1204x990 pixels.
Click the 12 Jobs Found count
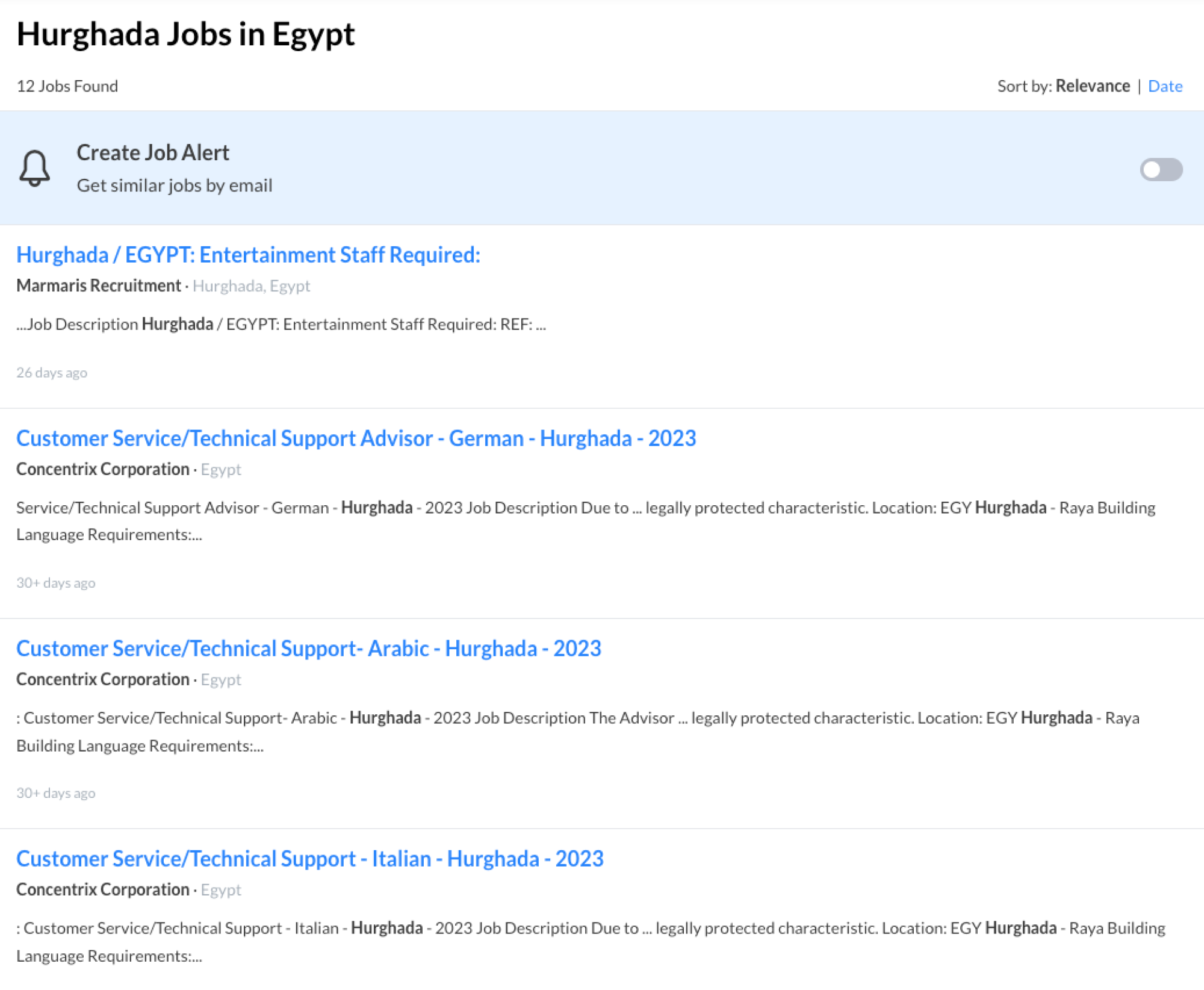[x=67, y=86]
